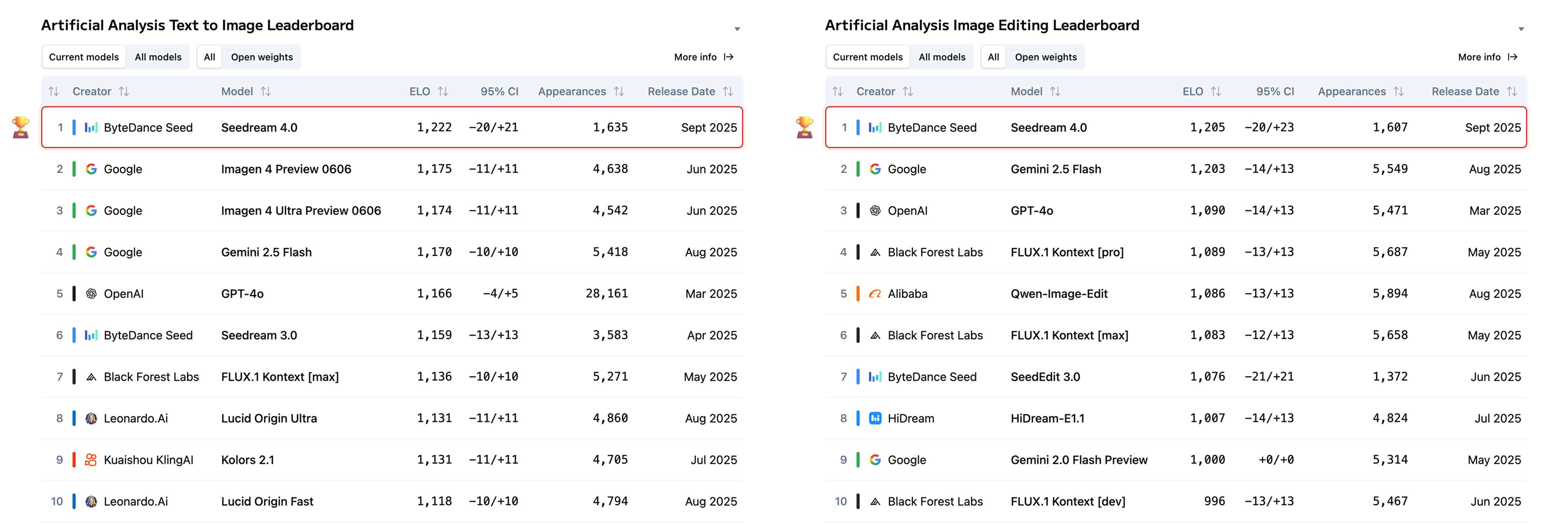This screenshot has height=524, width=1568.
Task: Select Current models tab in Image Editing
Action: (867, 57)
